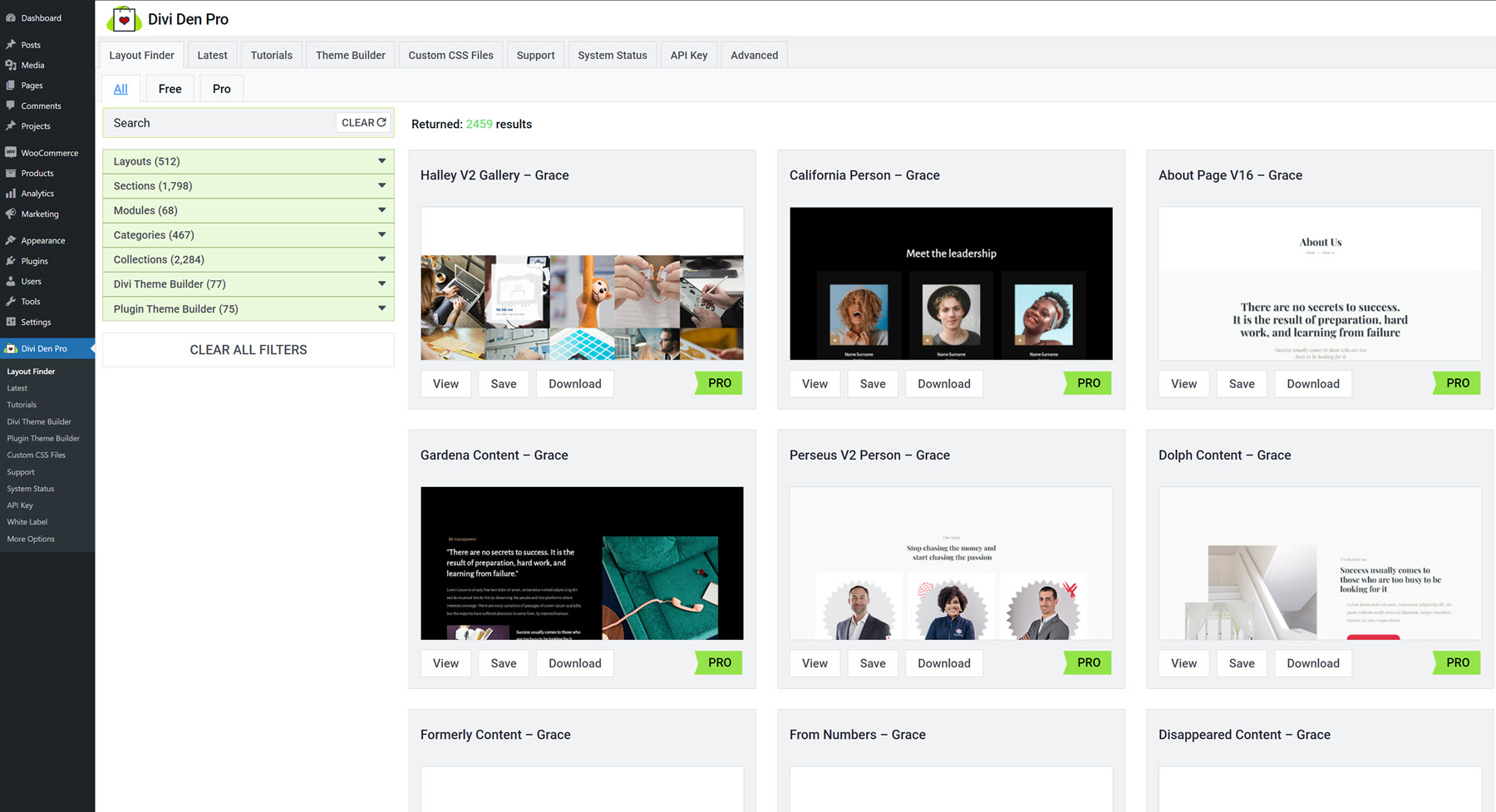The height and width of the screenshot is (812, 1496).
Task: Click the Comments bubble icon
Action: click(x=11, y=106)
